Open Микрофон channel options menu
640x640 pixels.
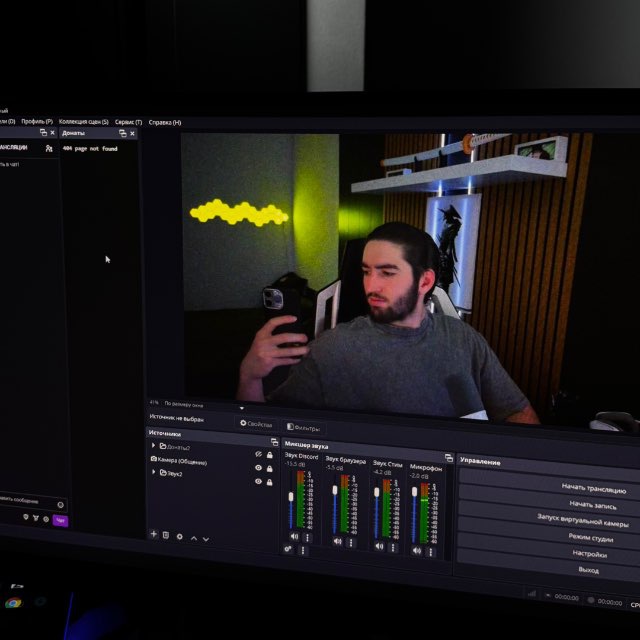click(x=430, y=552)
